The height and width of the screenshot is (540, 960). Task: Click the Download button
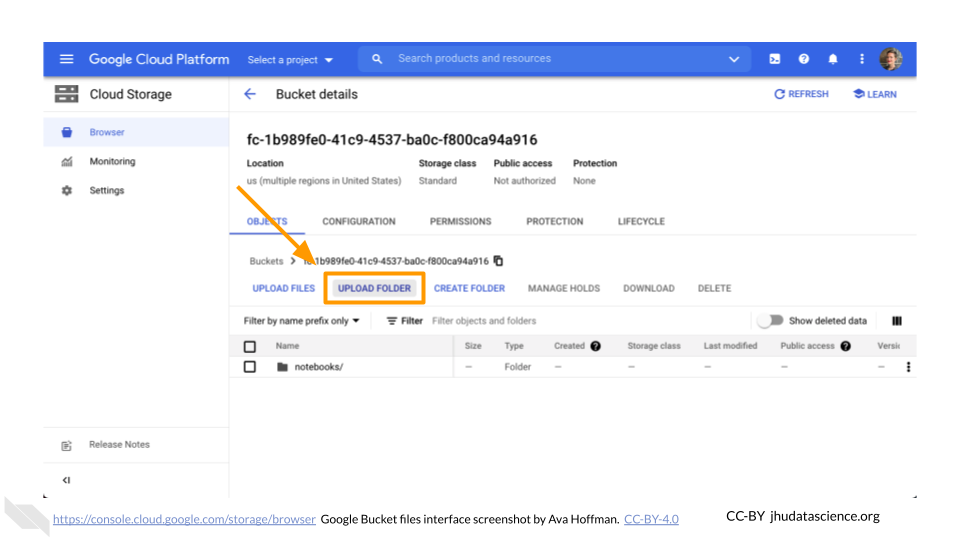(x=649, y=288)
